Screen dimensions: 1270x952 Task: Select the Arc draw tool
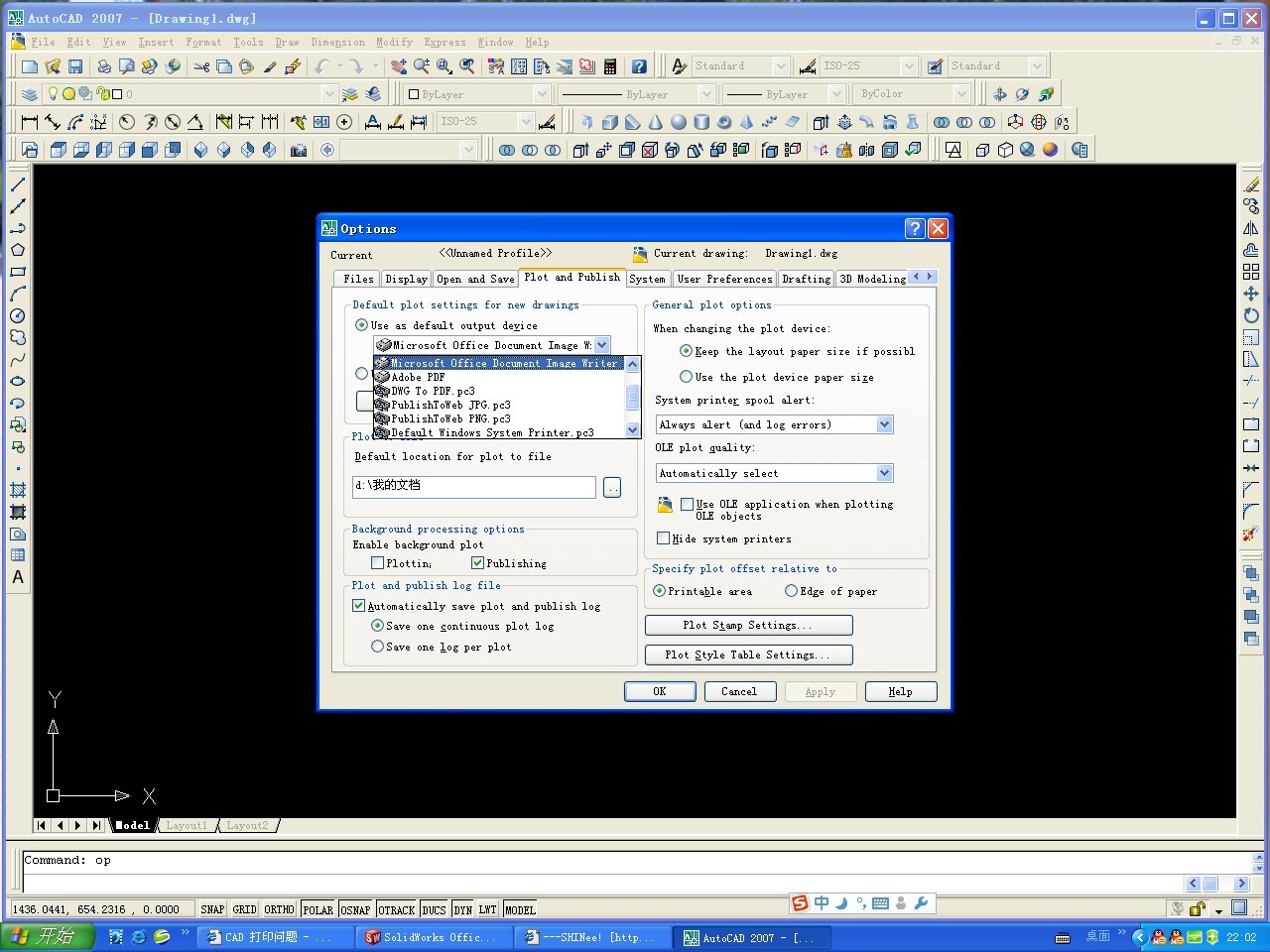pos(18,294)
